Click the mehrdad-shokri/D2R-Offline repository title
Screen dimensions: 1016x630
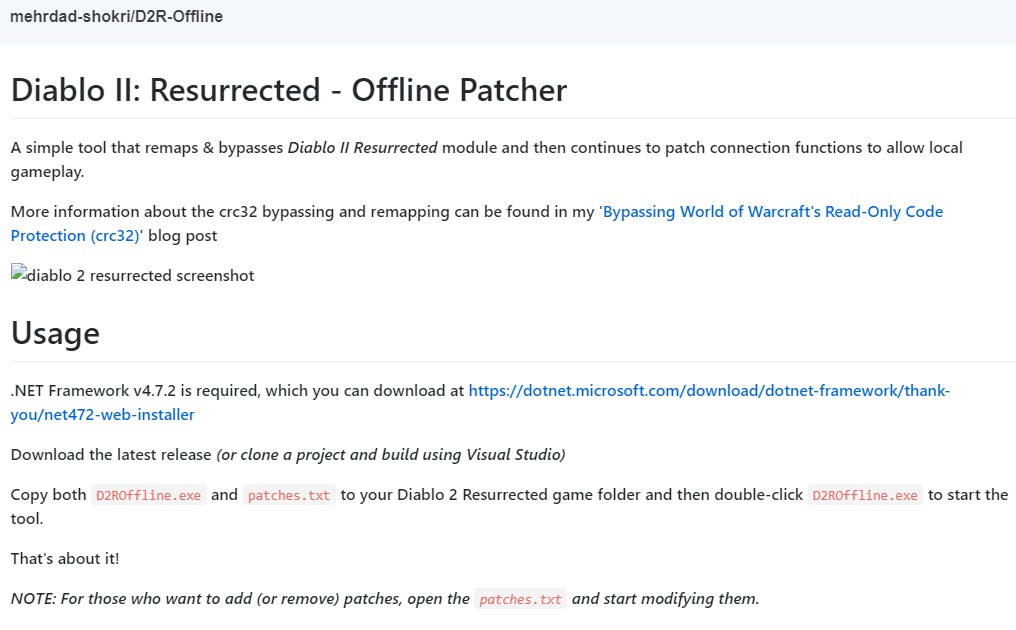[x=117, y=17]
